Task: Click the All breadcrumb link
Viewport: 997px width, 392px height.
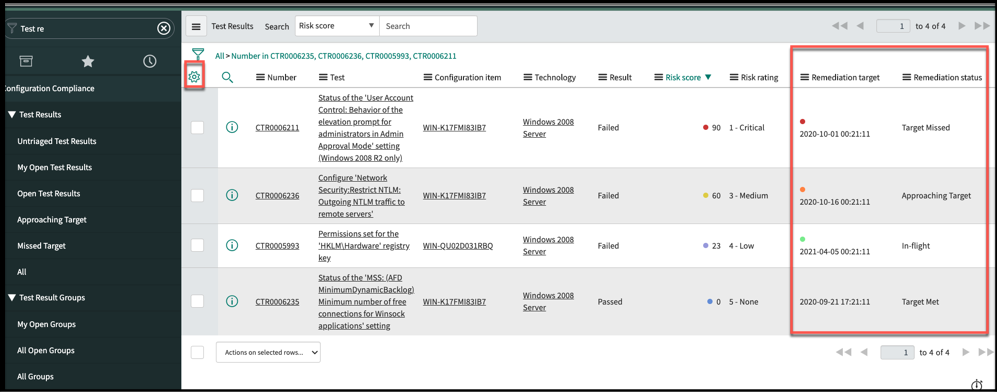Action: 219,56
